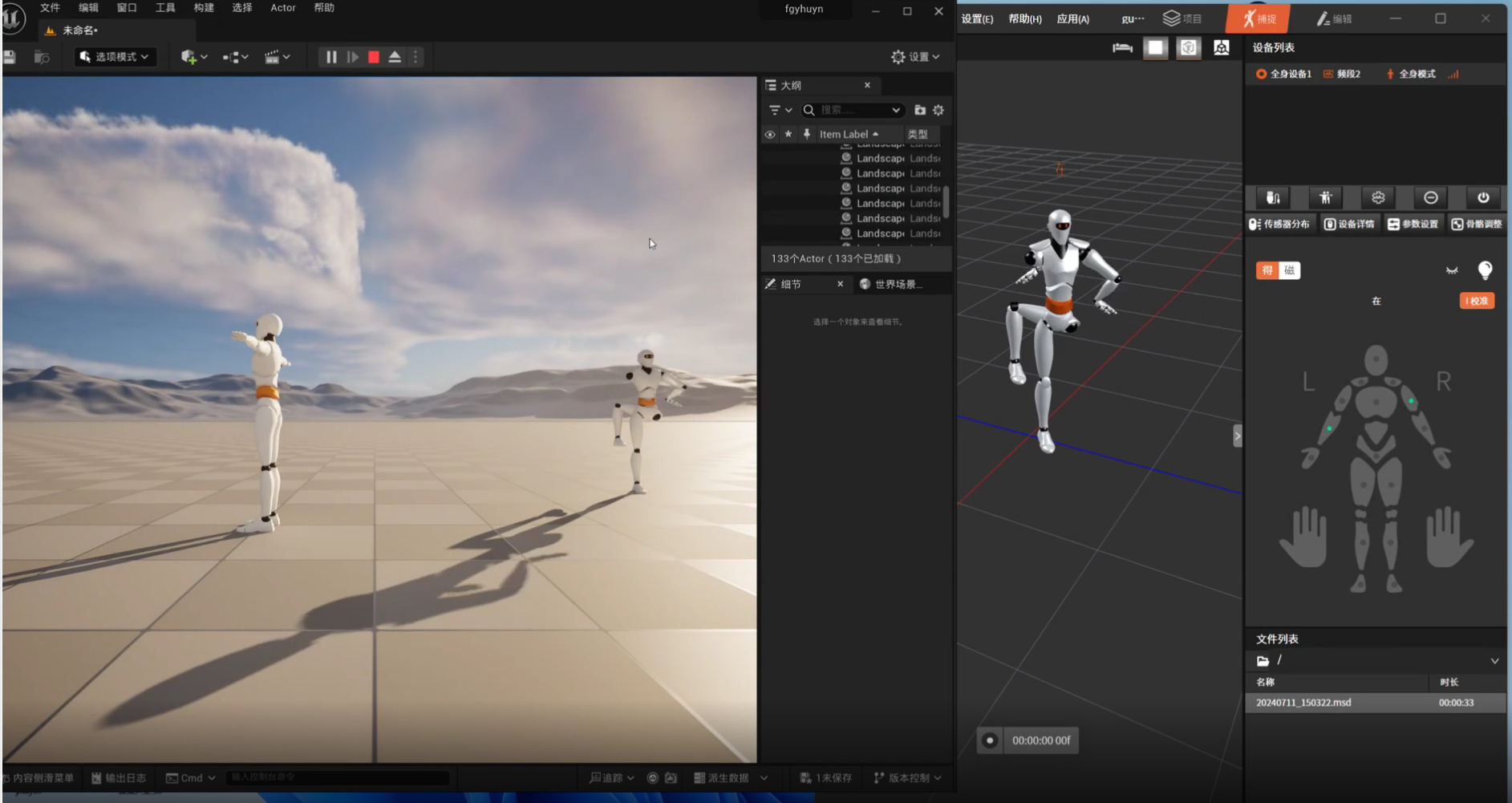Toggle the 得/磁 mode switch

pos(1278,270)
